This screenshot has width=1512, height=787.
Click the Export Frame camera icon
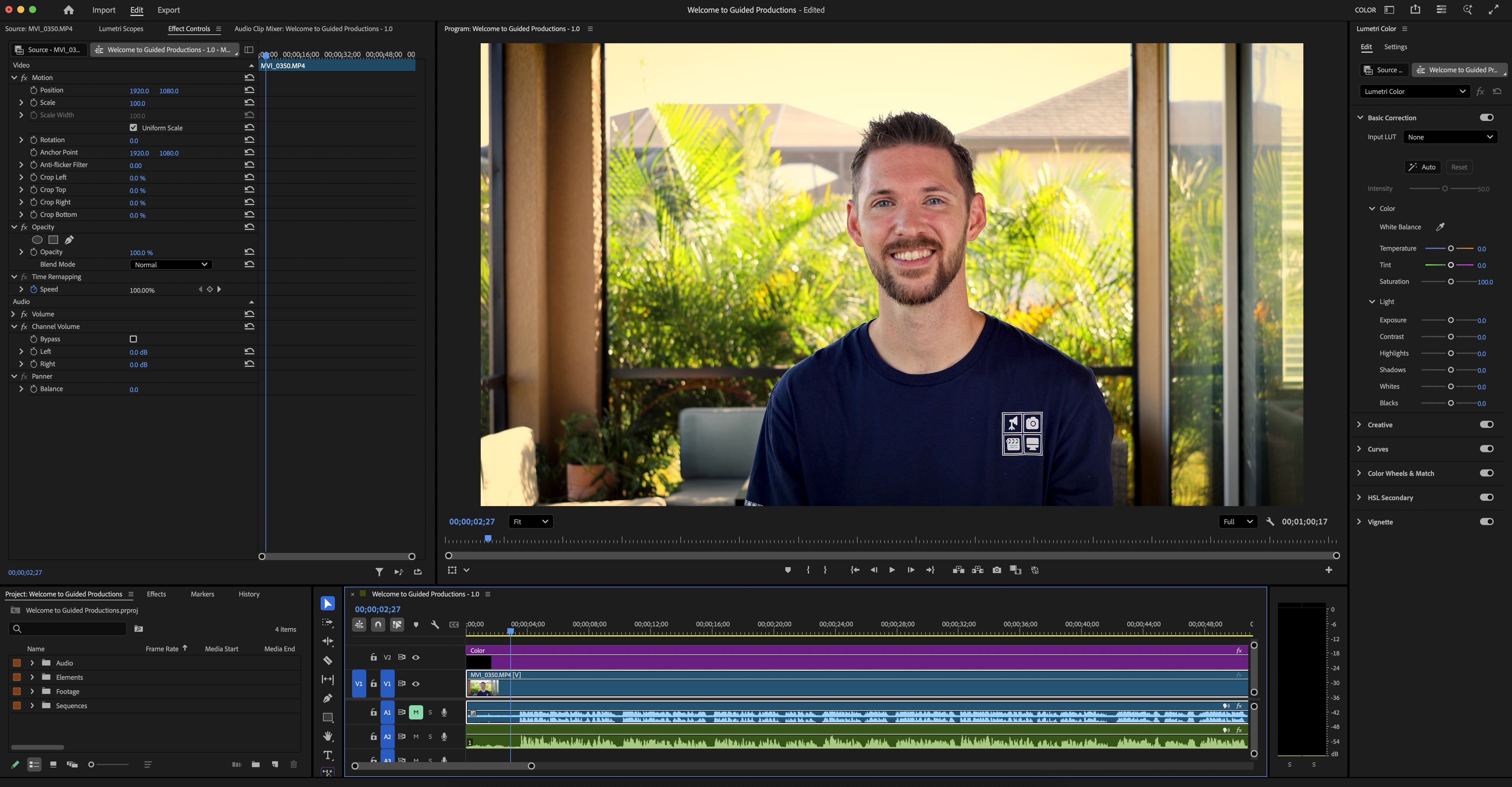coord(997,570)
